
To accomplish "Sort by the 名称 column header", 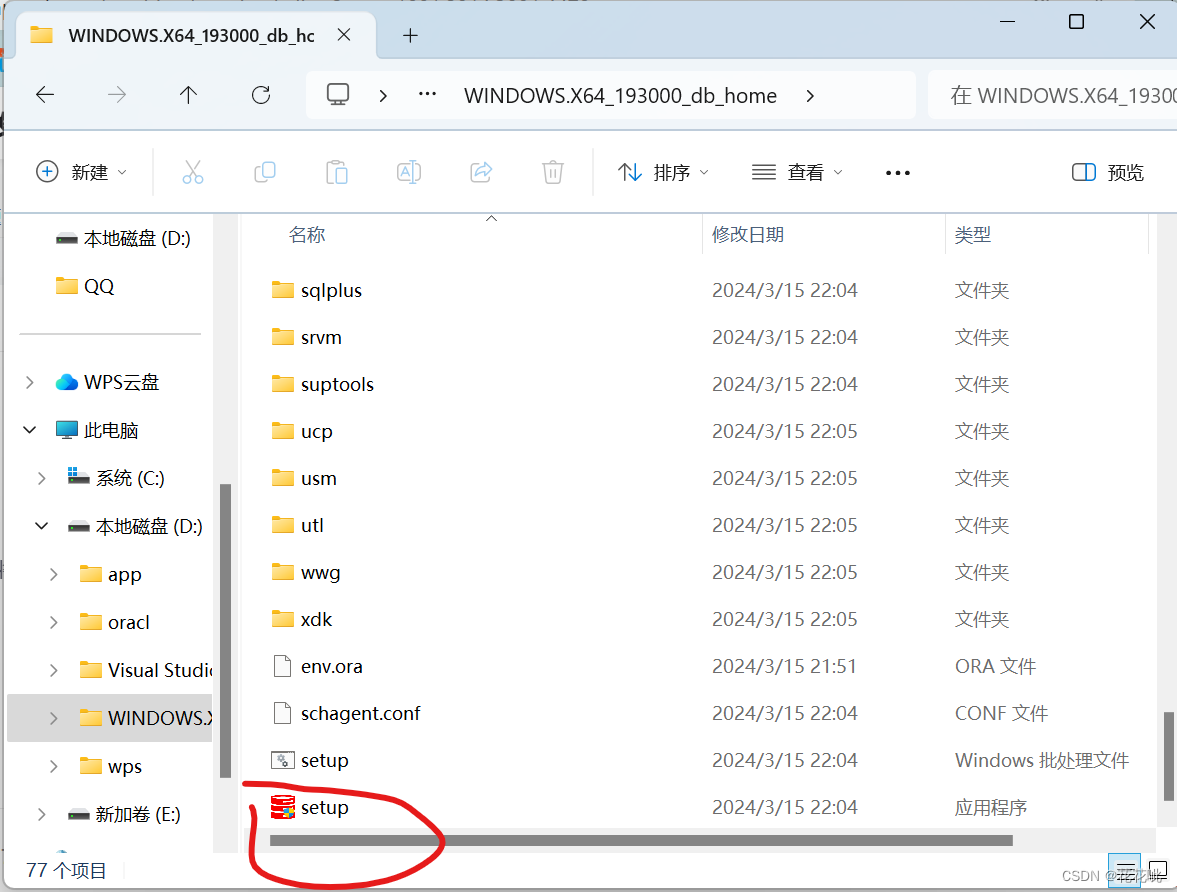I will 307,235.
